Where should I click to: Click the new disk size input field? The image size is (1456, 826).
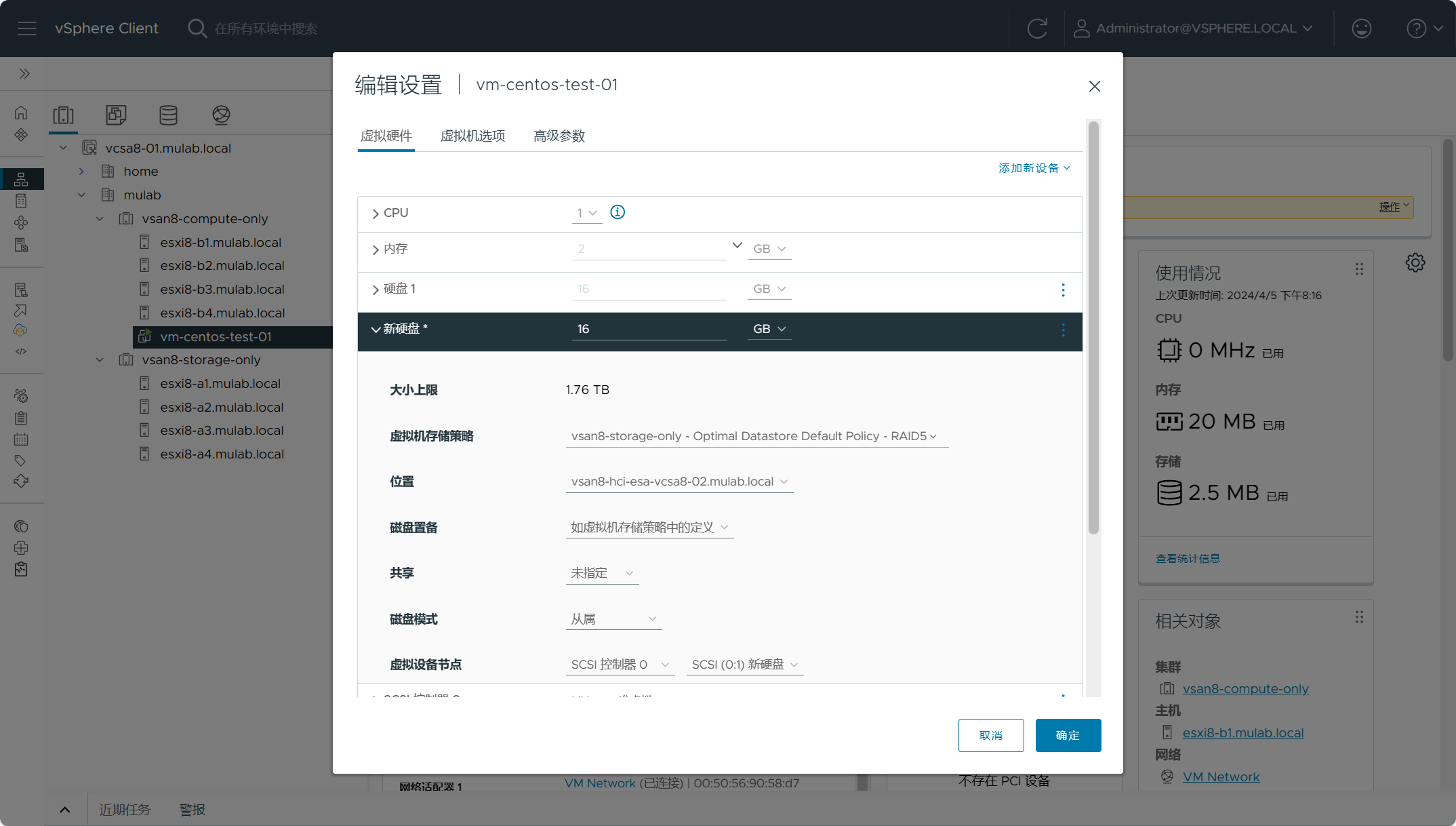click(x=649, y=329)
